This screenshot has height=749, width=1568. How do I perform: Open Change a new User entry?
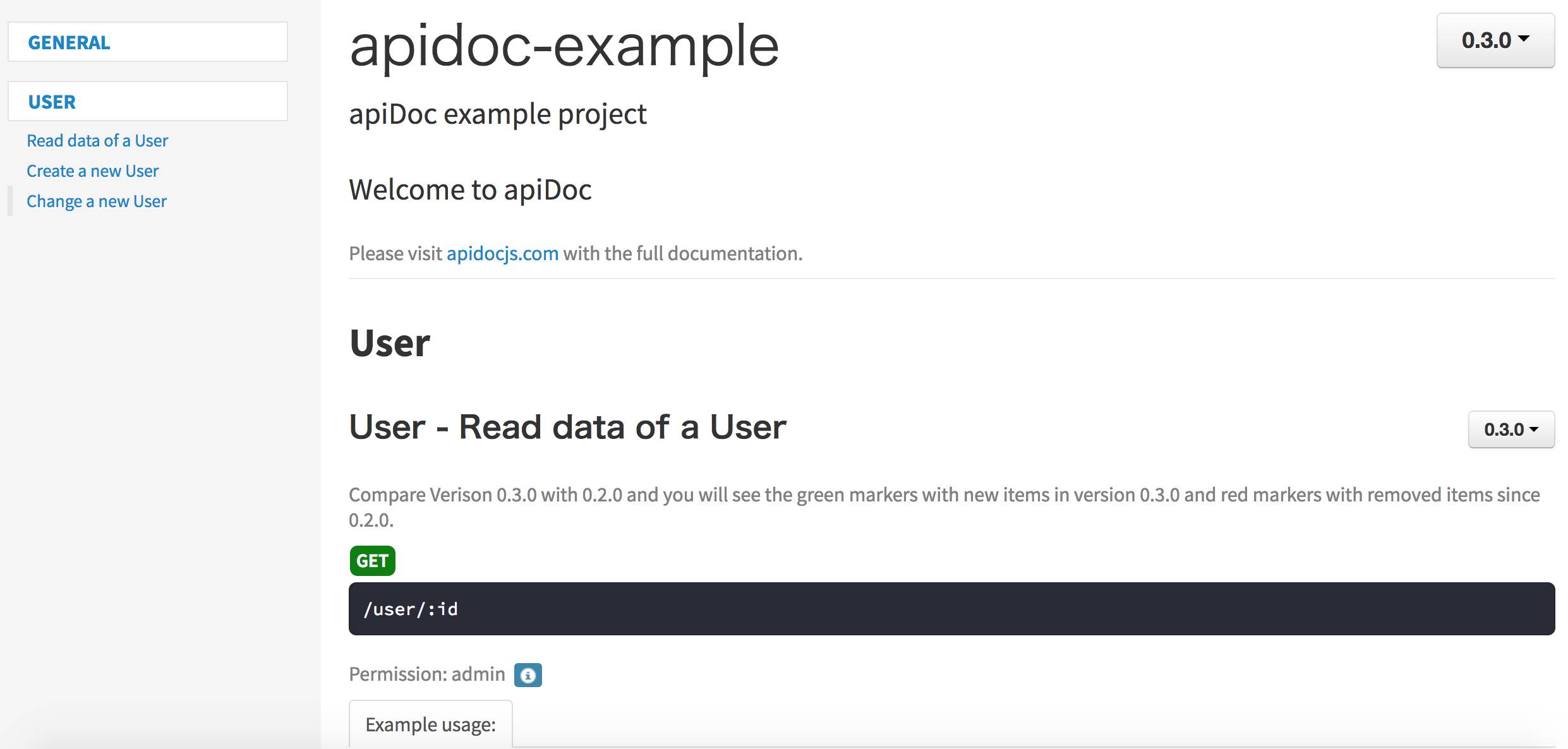[97, 201]
